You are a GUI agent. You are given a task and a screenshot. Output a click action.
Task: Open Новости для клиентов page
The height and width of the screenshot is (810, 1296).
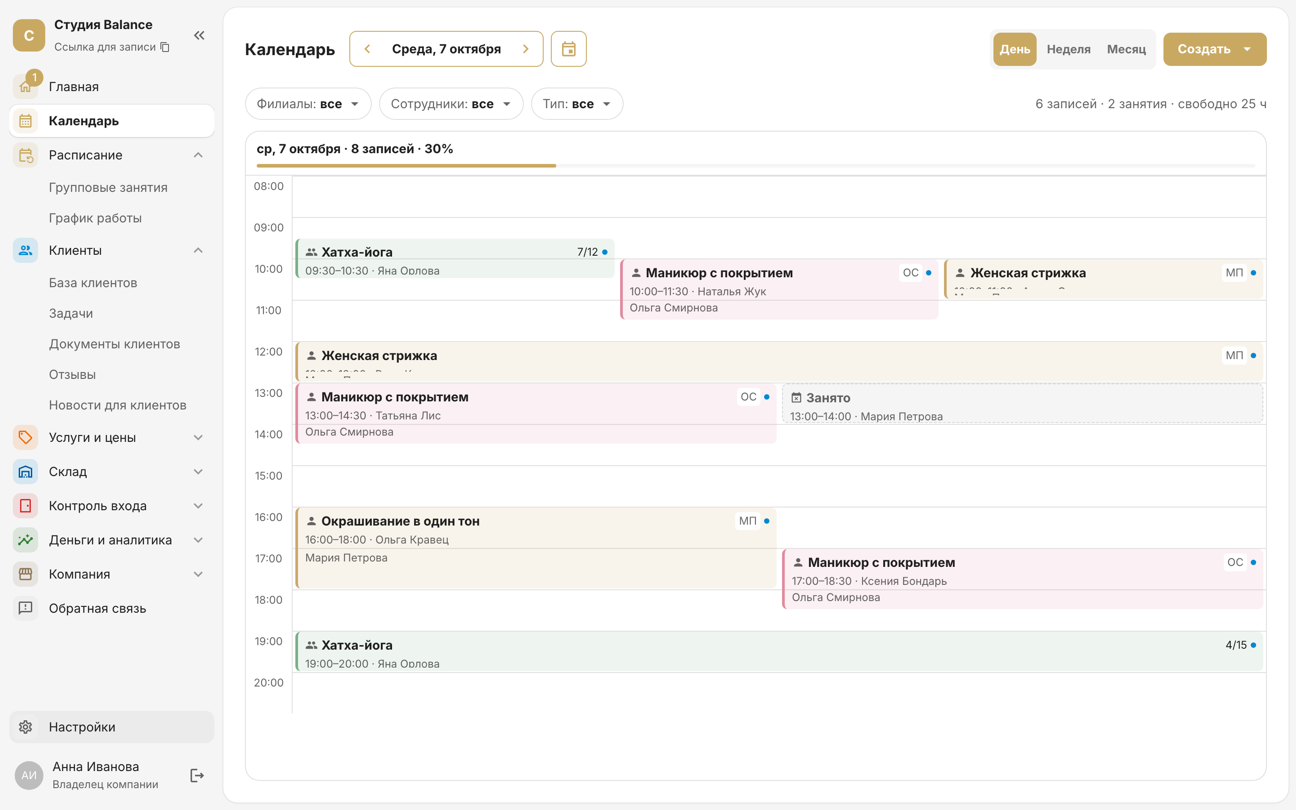click(x=117, y=405)
